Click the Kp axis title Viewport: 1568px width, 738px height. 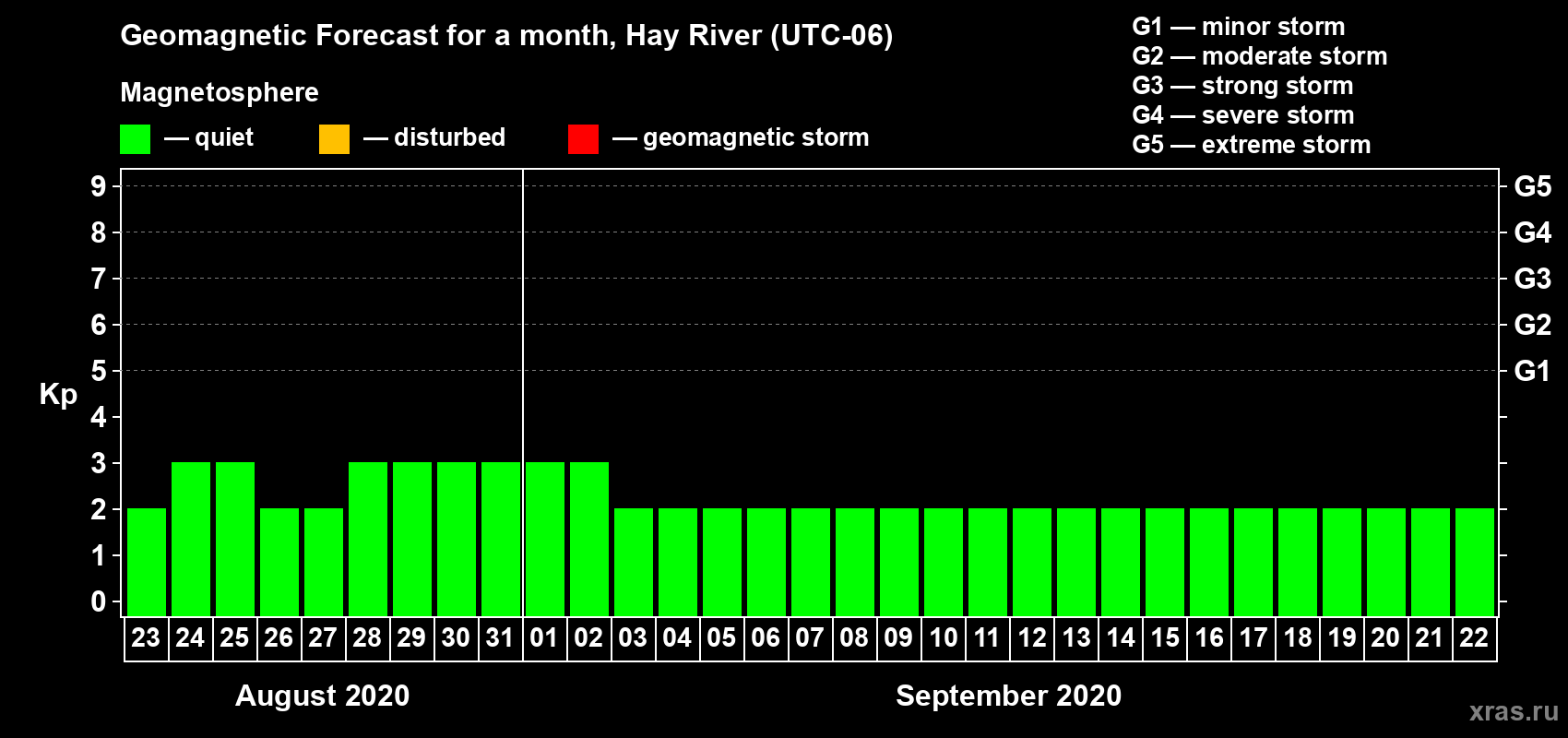tap(58, 395)
